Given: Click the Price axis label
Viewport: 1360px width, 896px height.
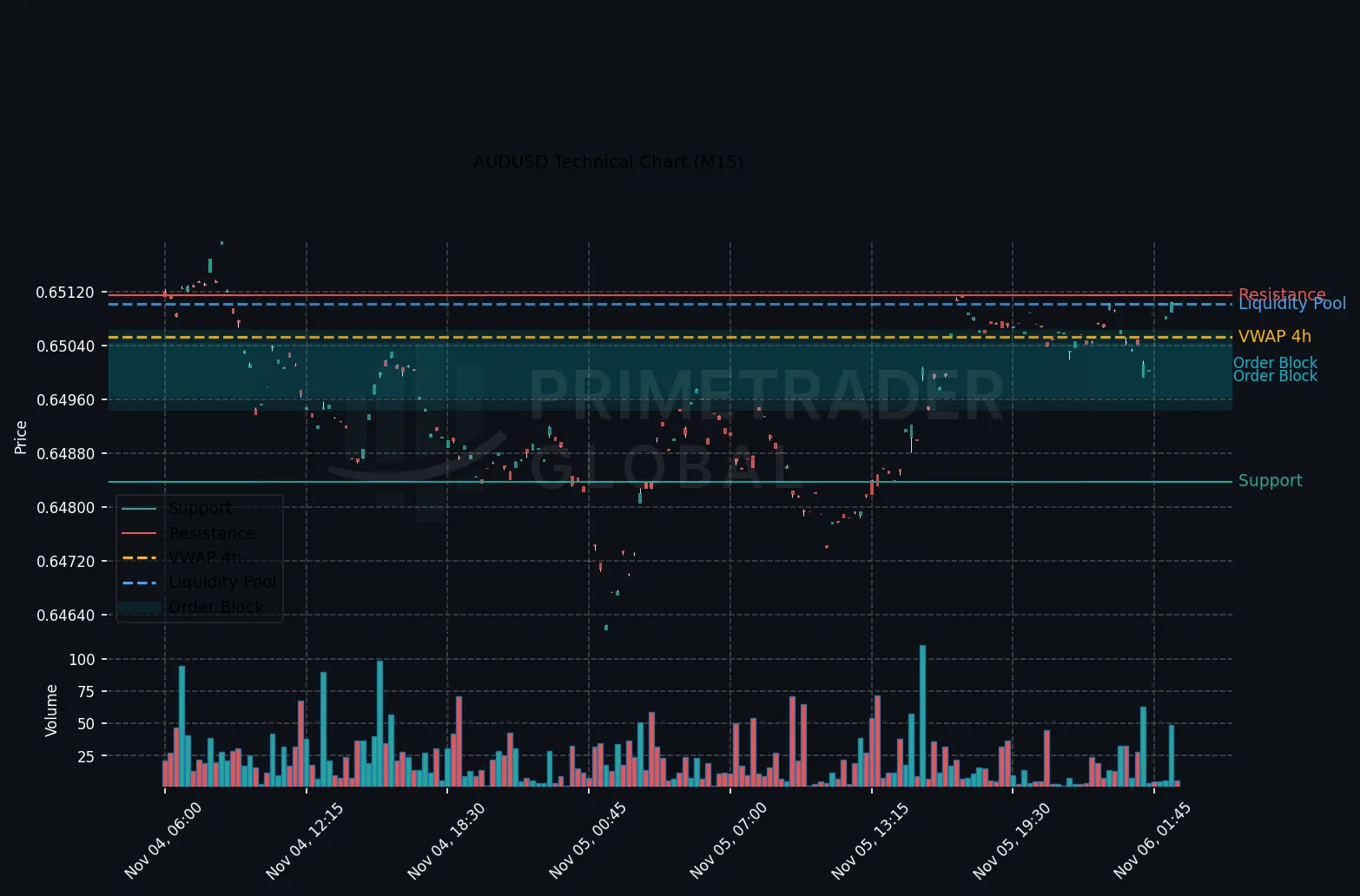Looking at the screenshot, I should click(x=21, y=437).
